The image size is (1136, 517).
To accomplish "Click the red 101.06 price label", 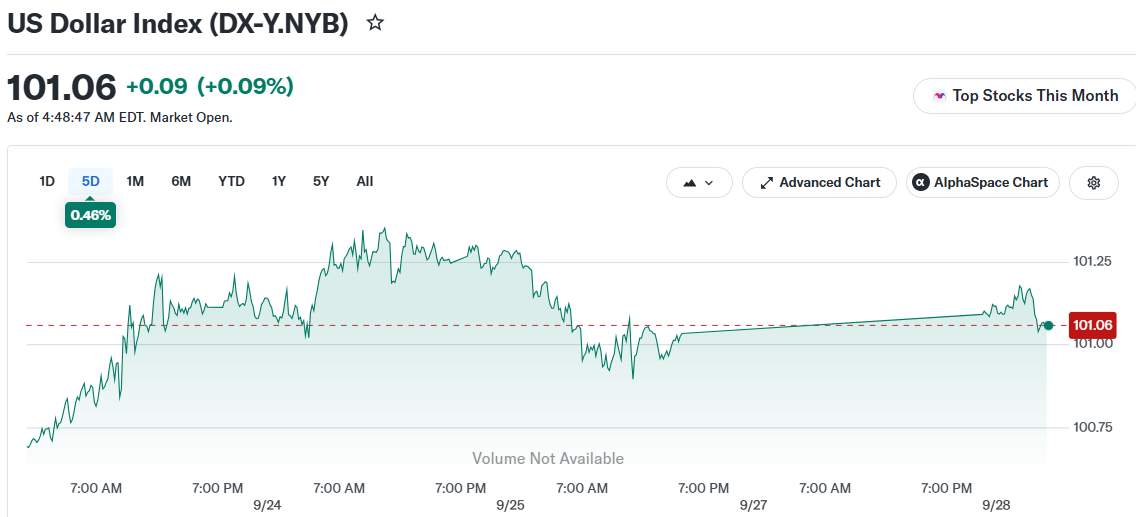I will pyautogui.click(x=1092, y=325).
